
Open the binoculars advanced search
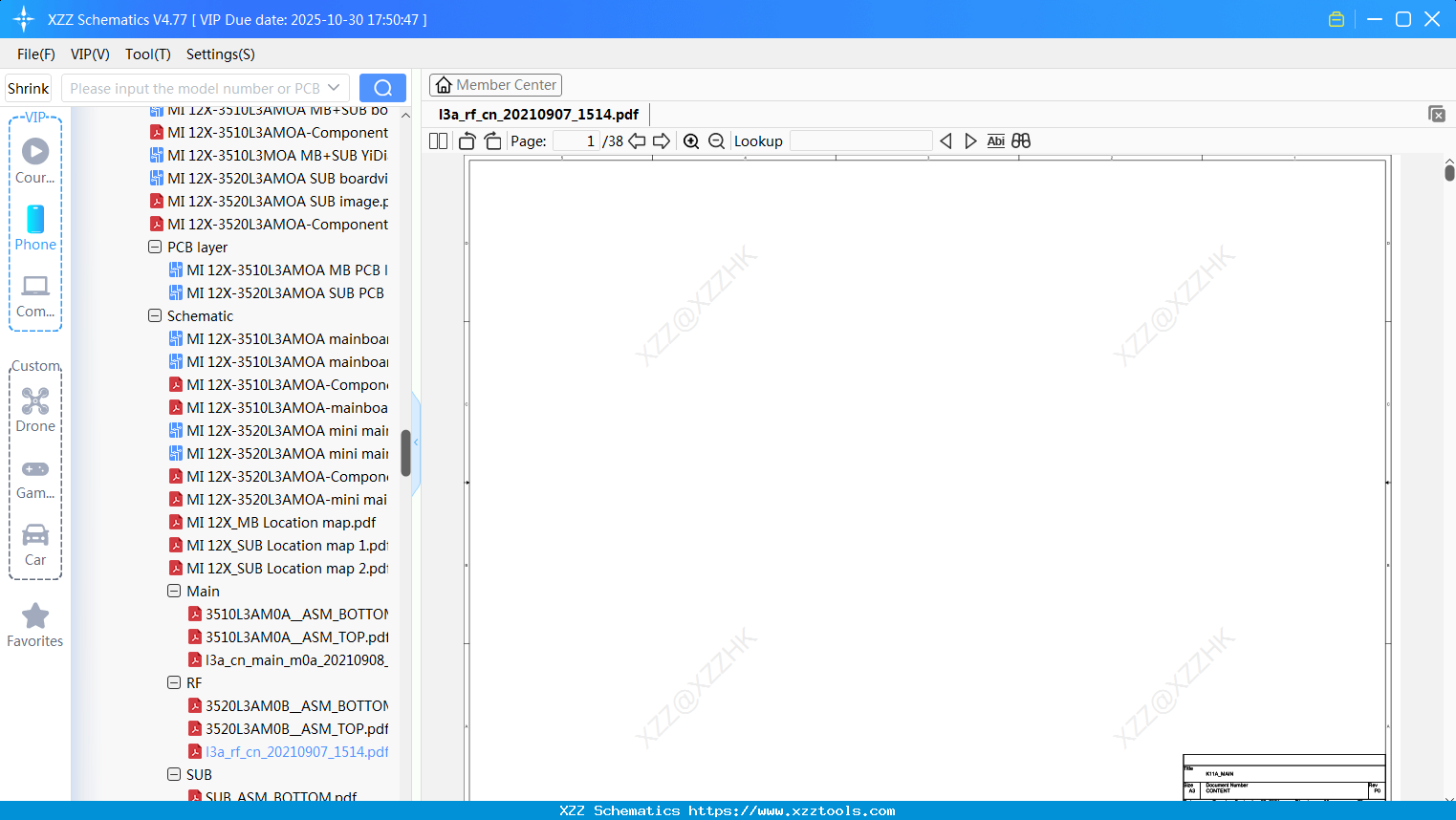click(x=1020, y=140)
